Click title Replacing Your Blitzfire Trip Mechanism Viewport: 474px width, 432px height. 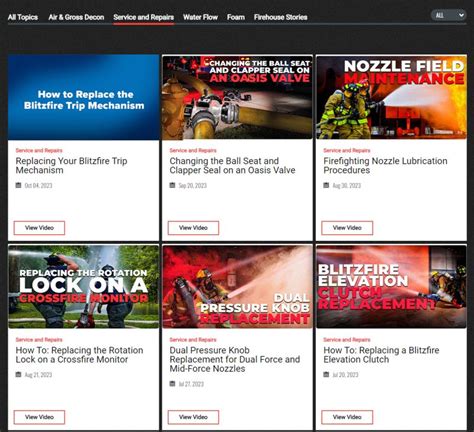coord(71,166)
